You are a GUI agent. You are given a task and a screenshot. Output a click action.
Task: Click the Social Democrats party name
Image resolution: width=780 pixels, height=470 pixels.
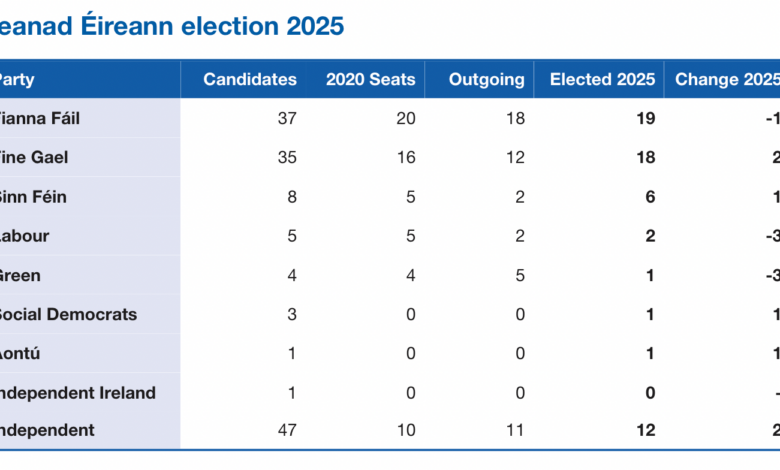pyautogui.click(x=66, y=314)
